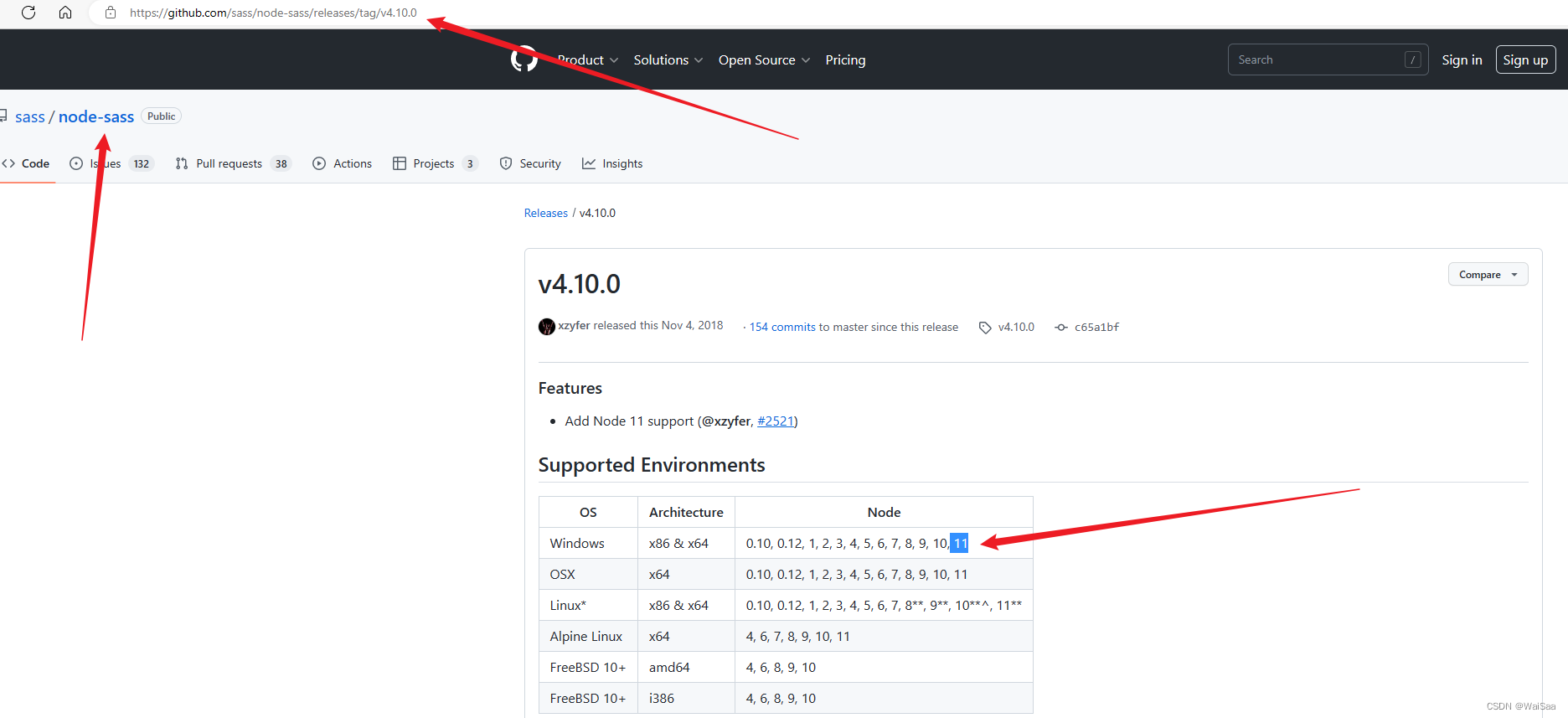Click the Issues circle icon
1568x718 pixels.
(76, 163)
